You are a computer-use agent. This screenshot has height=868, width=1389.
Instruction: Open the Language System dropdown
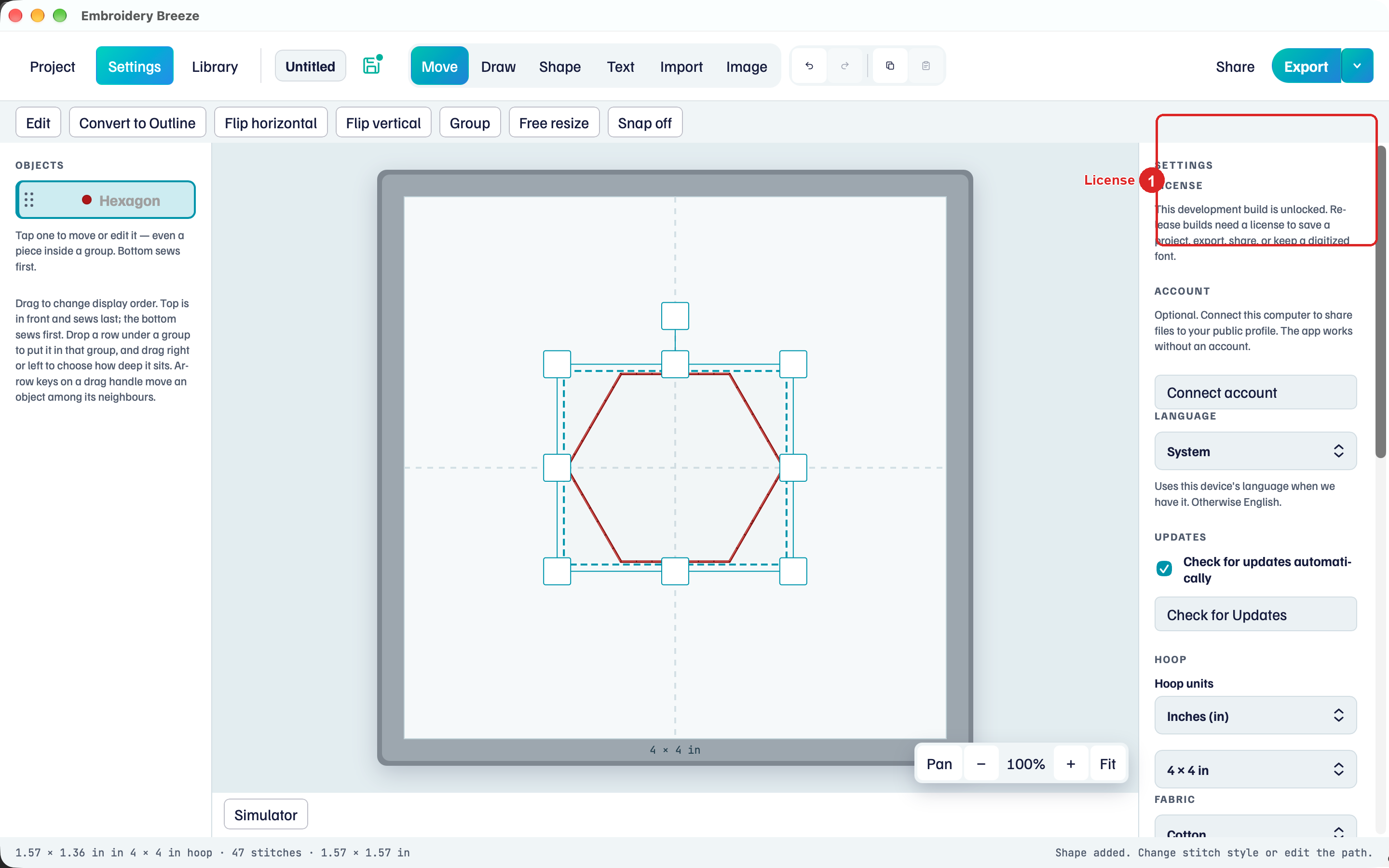(1255, 451)
